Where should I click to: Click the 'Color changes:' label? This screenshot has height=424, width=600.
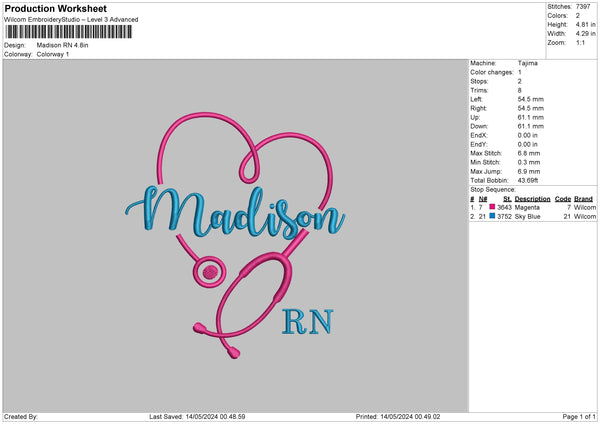(x=492, y=72)
